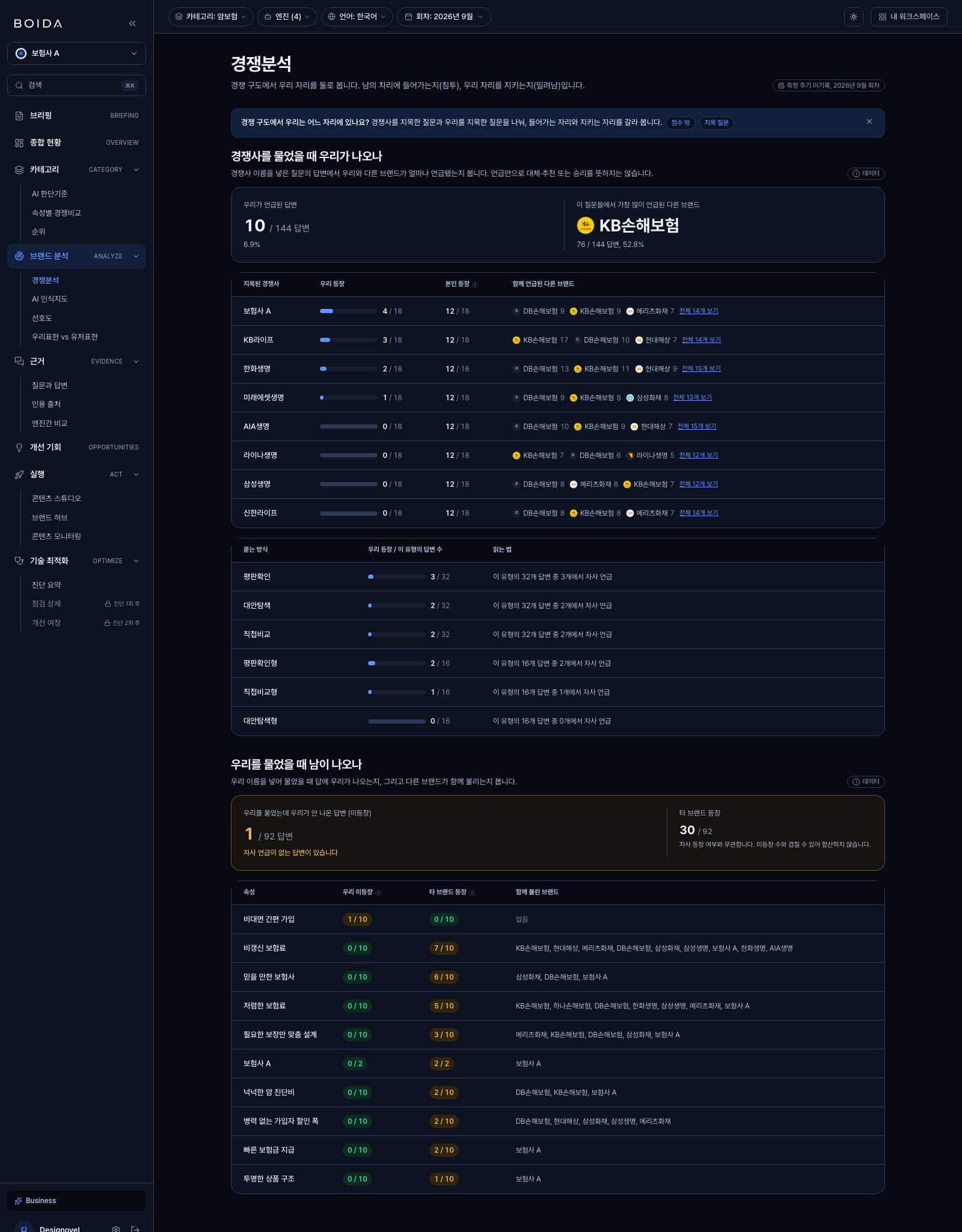Click the info icon next to 우리 미등장
Viewport: 962px width, 1232px height.
[378, 892]
